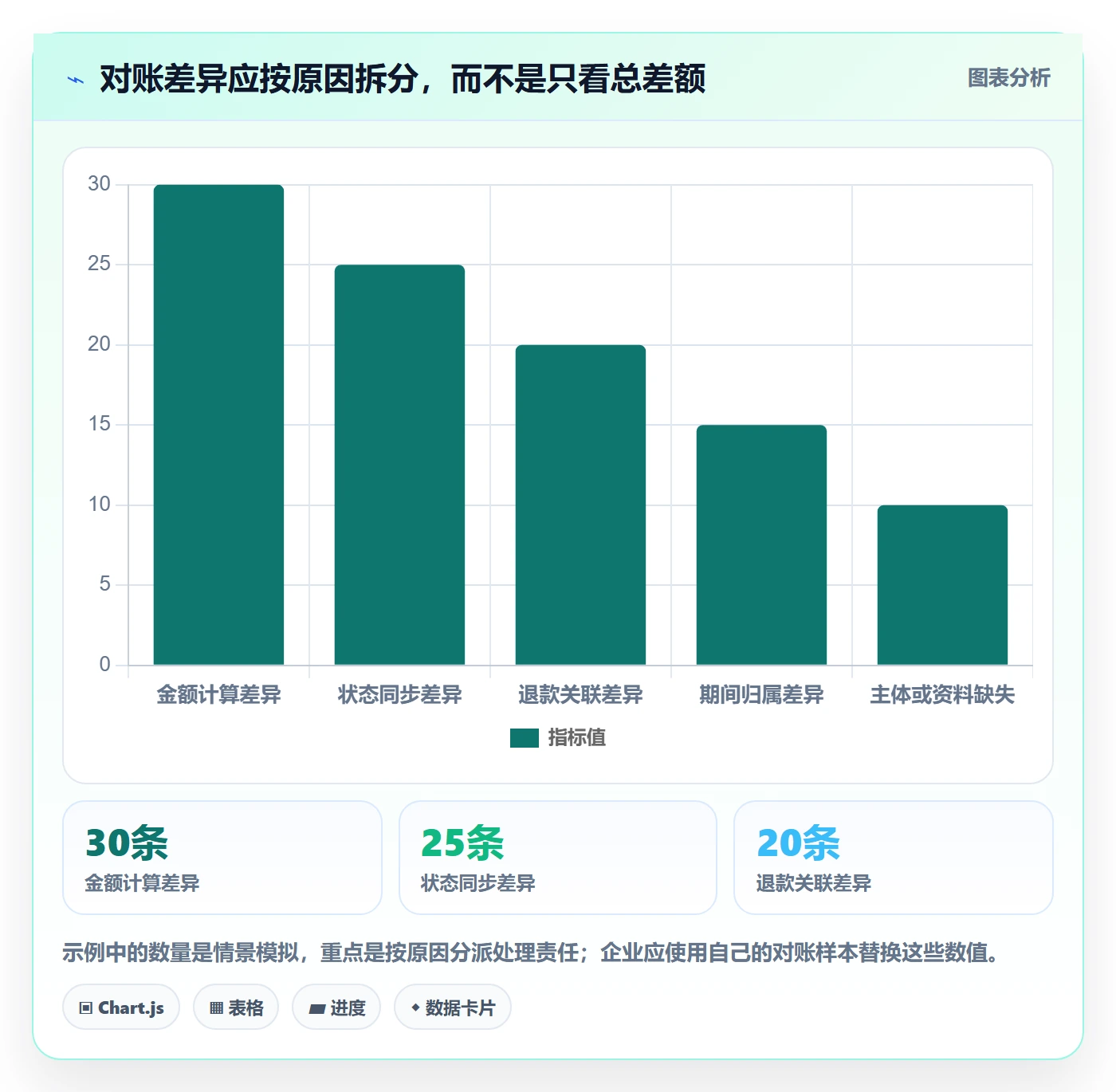Click x-axis label 退款关联差异

click(580, 695)
